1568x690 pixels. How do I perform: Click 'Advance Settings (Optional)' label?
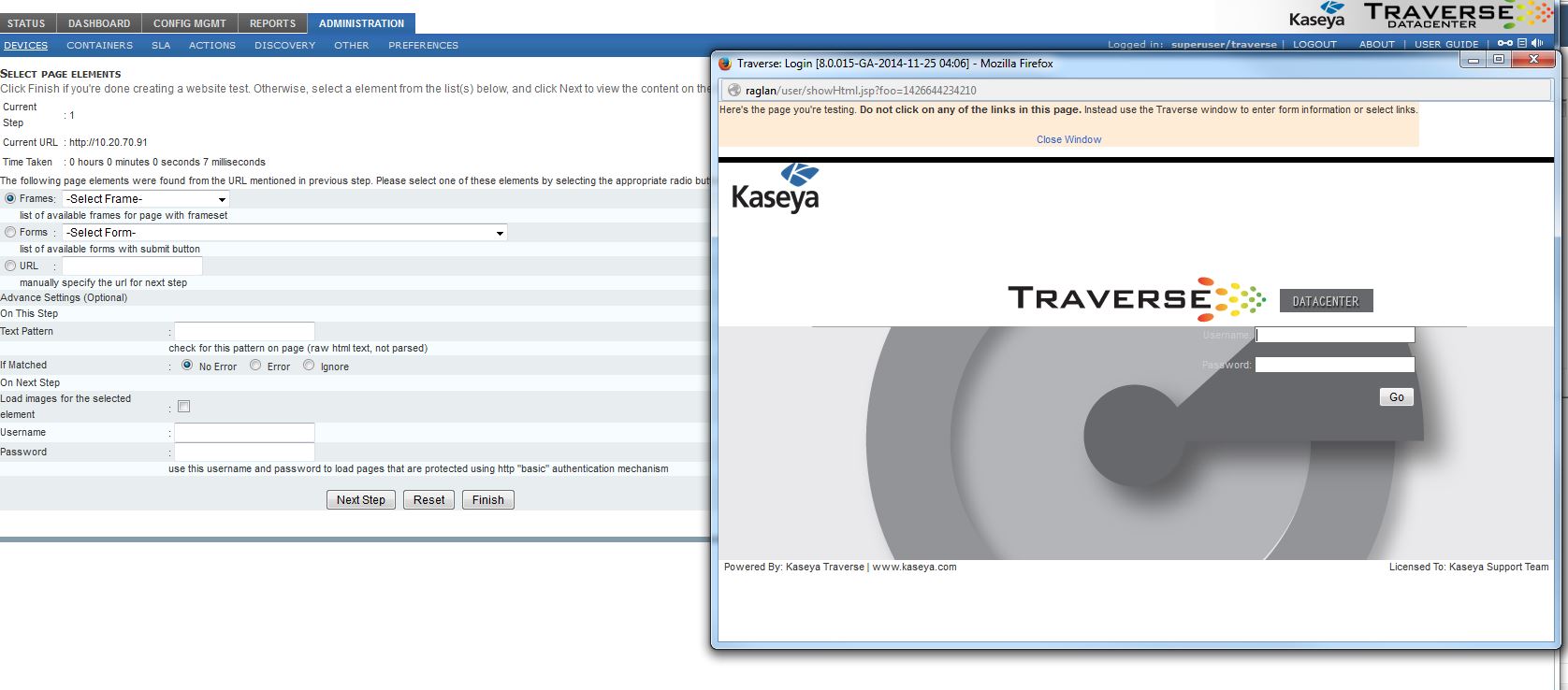tap(64, 297)
